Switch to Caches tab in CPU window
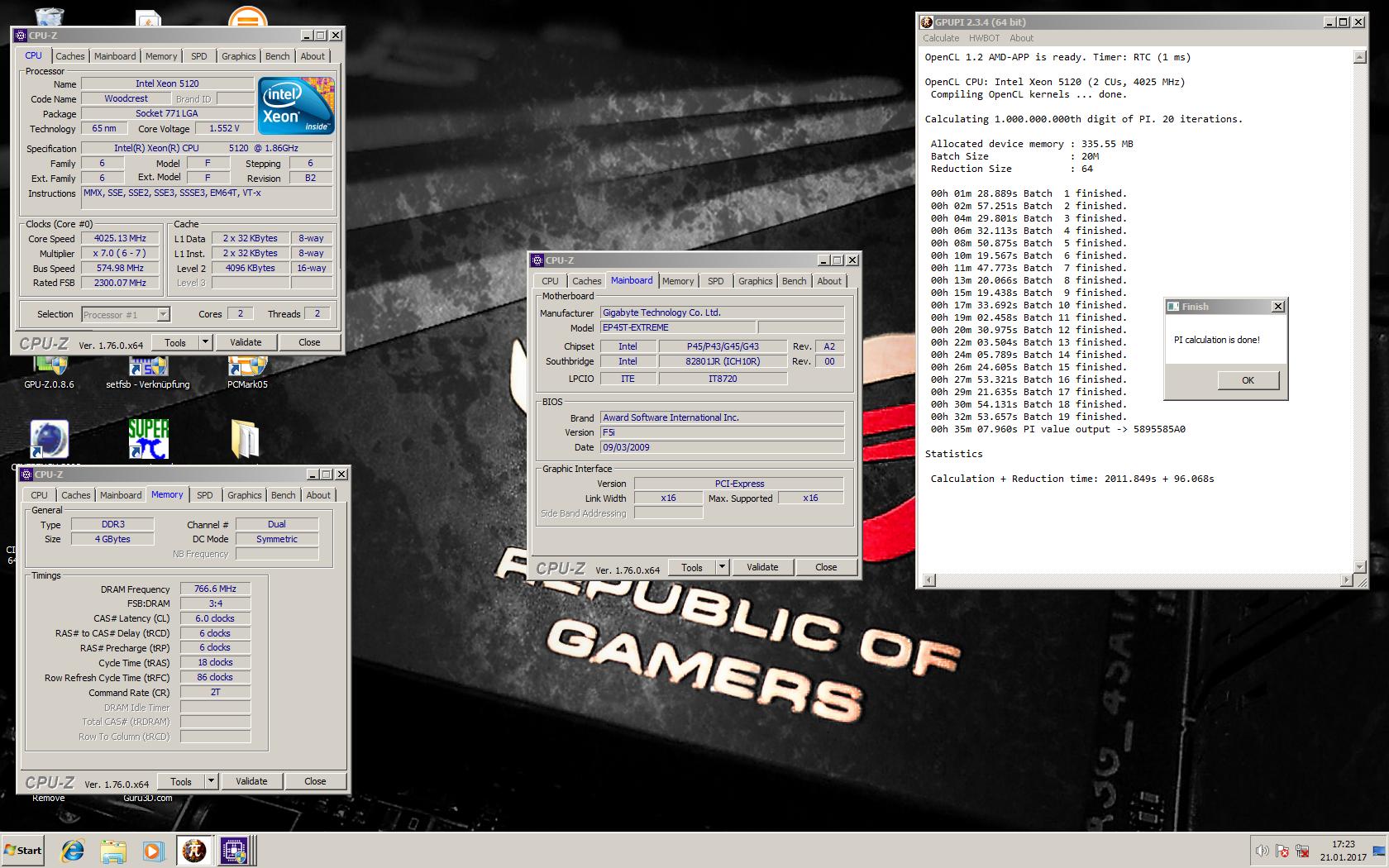Viewport: 1389px width, 868px height. tap(70, 56)
